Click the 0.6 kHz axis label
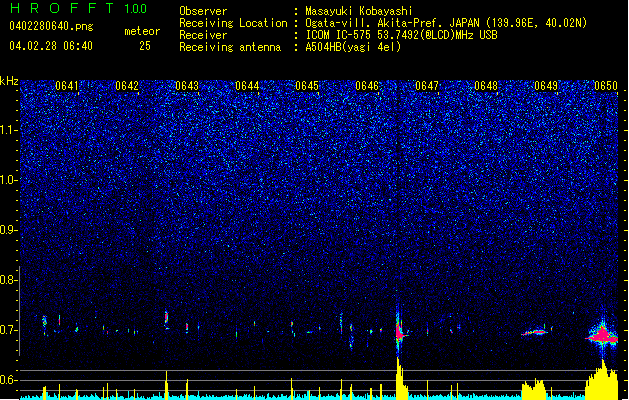629x400 pixels. (8, 380)
